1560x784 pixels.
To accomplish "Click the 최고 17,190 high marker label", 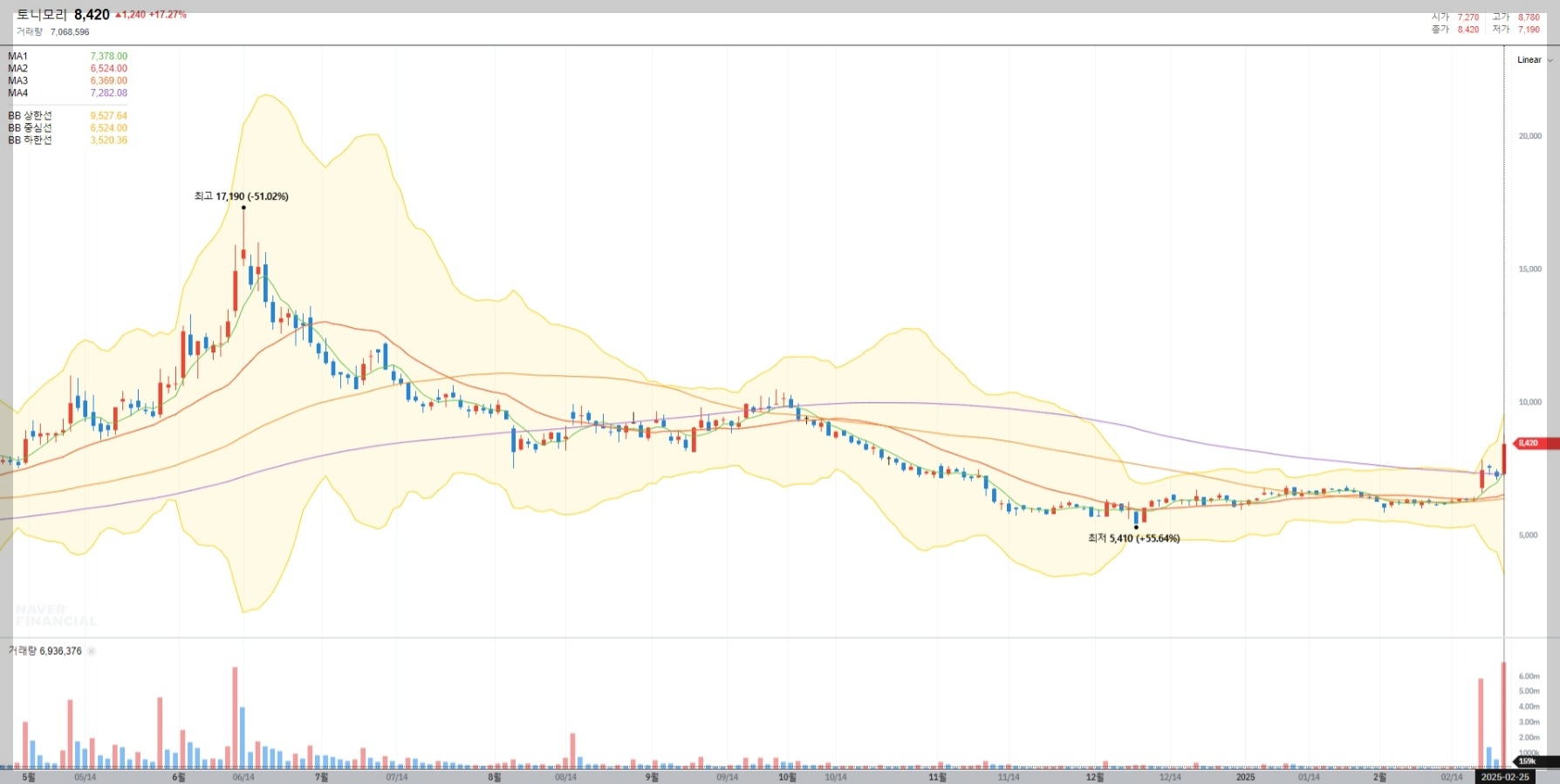I will click(241, 196).
